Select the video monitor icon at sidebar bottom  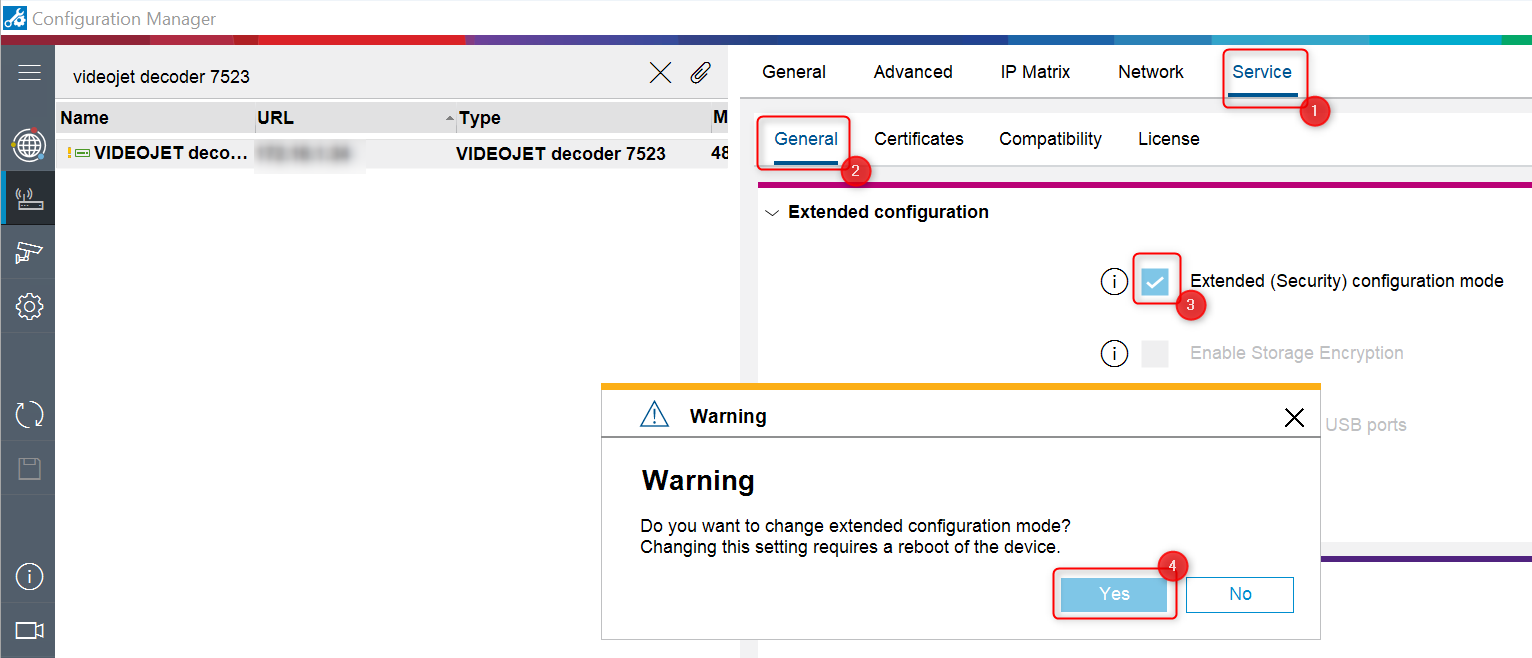tap(29, 630)
